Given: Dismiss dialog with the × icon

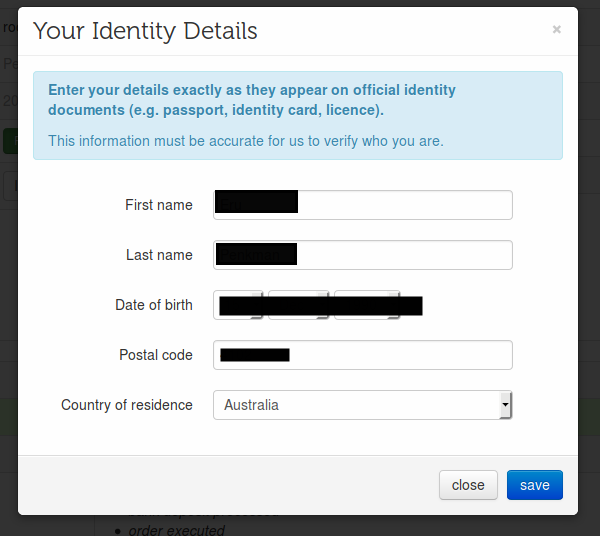Looking at the screenshot, I should tap(556, 29).
